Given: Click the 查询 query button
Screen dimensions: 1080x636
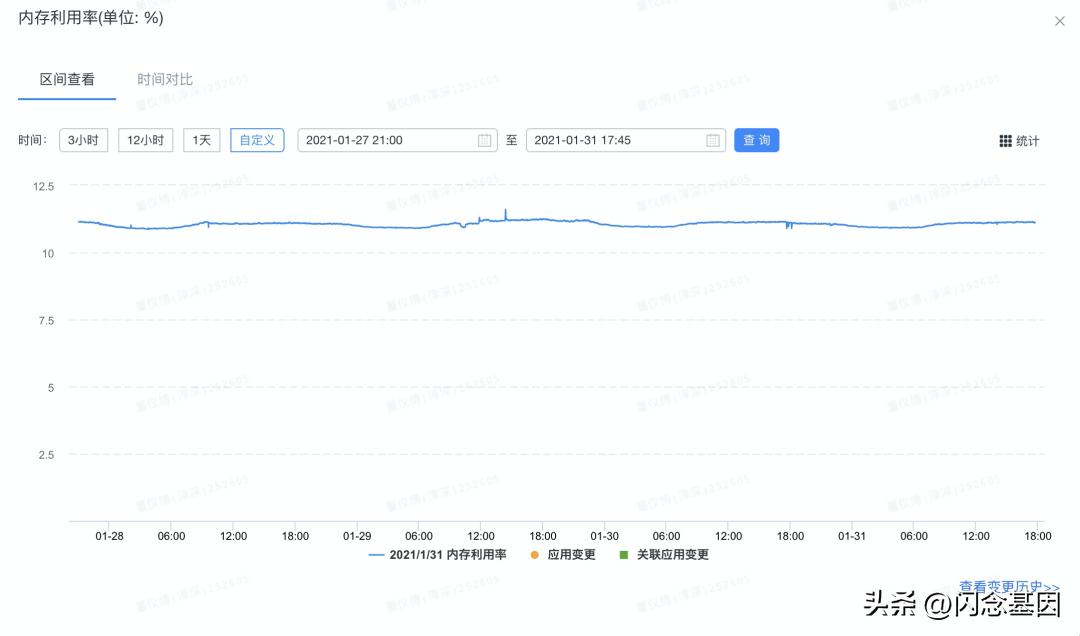Looking at the screenshot, I should point(756,140).
